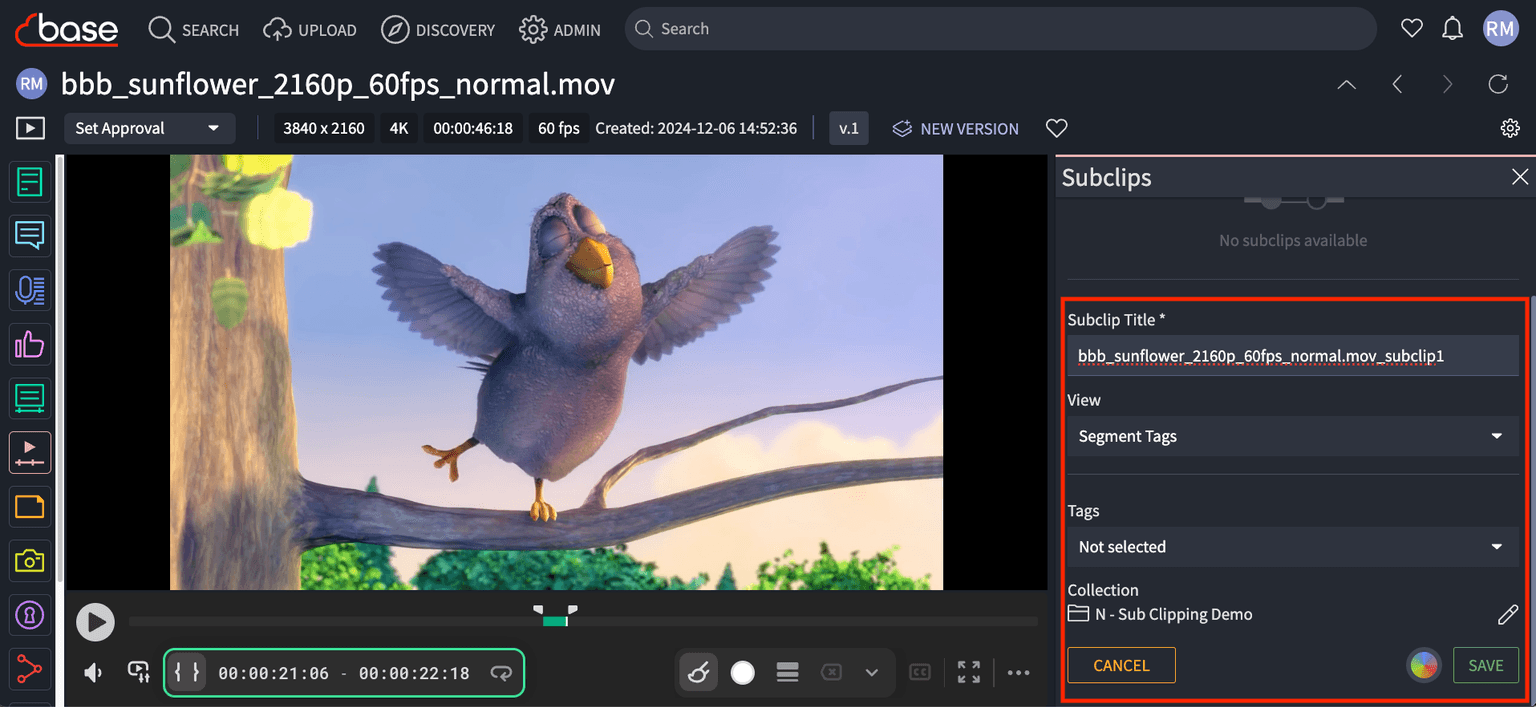Click the RM avatar beside filename
The height and width of the screenshot is (707, 1536).
click(x=32, y=84)
